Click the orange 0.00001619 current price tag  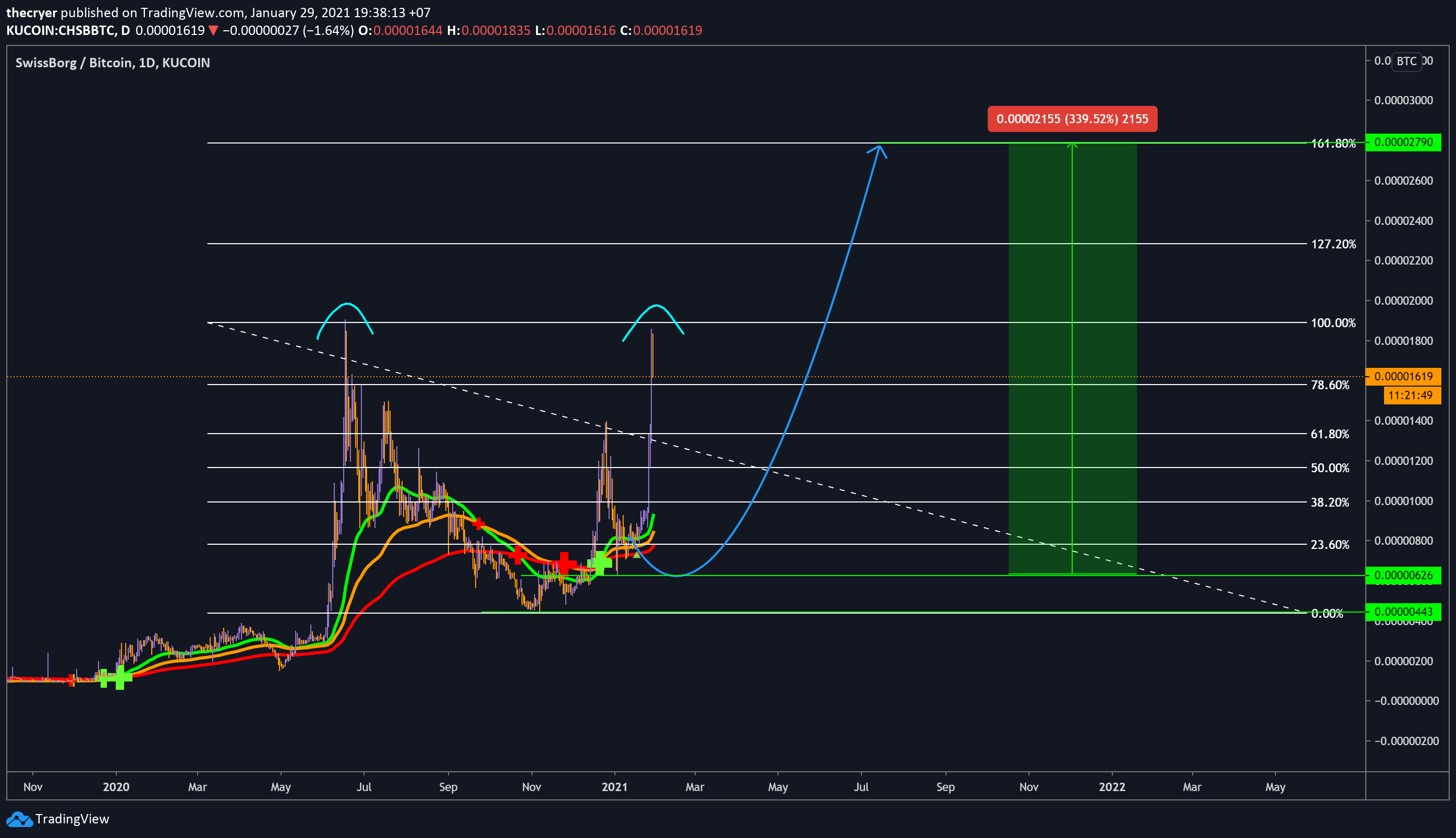1403,376
